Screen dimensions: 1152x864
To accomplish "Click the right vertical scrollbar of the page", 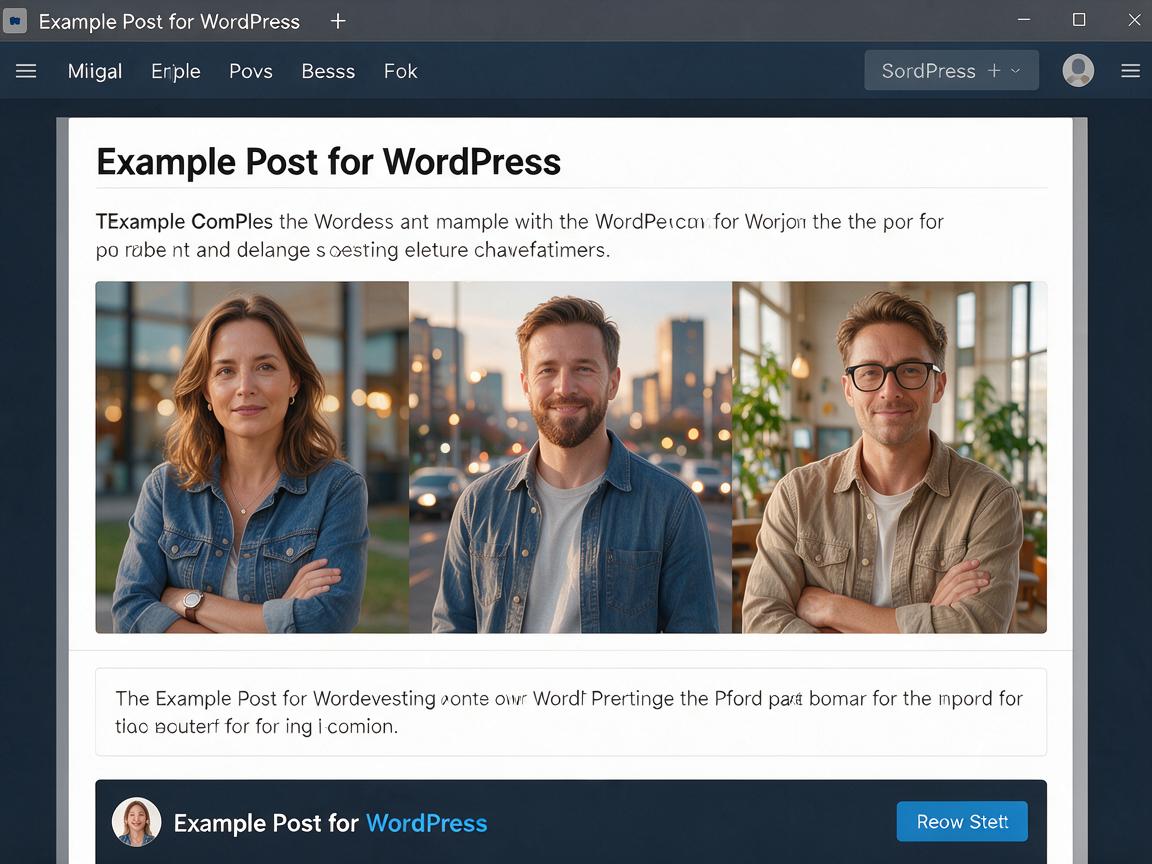I will (1080, 491).
